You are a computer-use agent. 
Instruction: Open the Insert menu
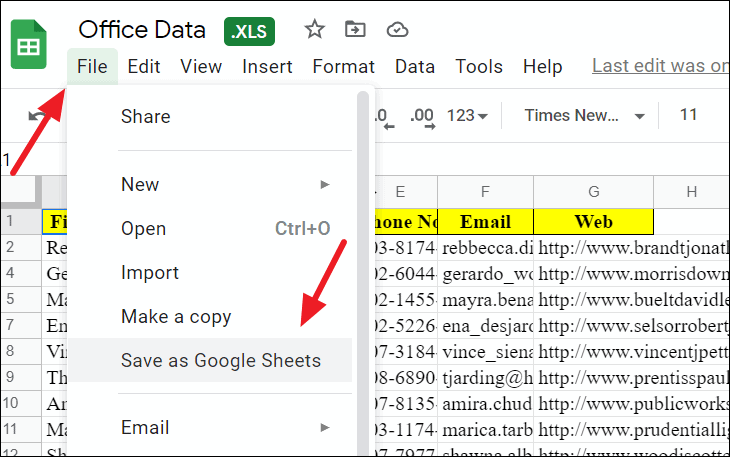point(267,67)
